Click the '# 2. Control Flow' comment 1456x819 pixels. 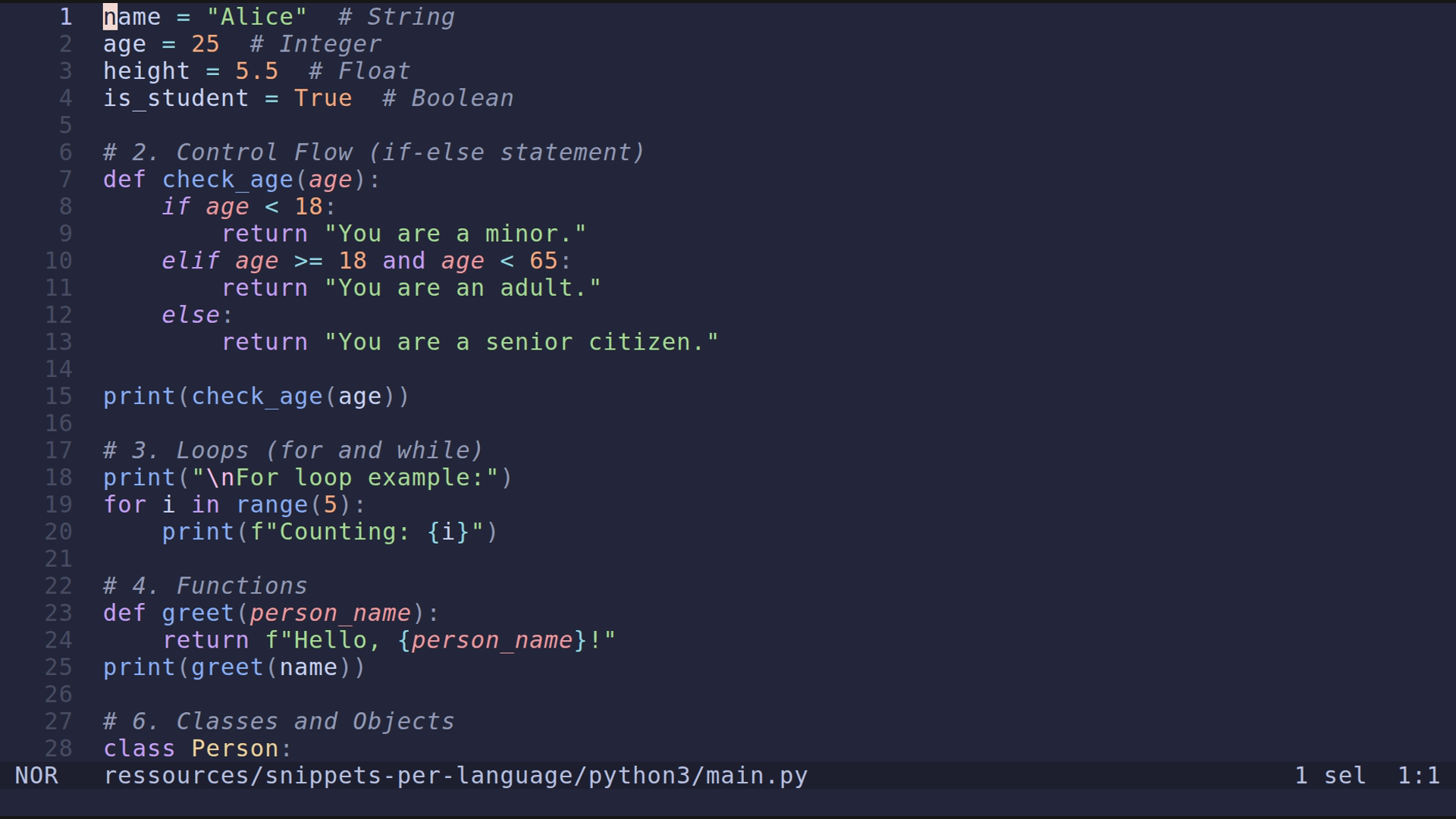click(x=372, y=152)
